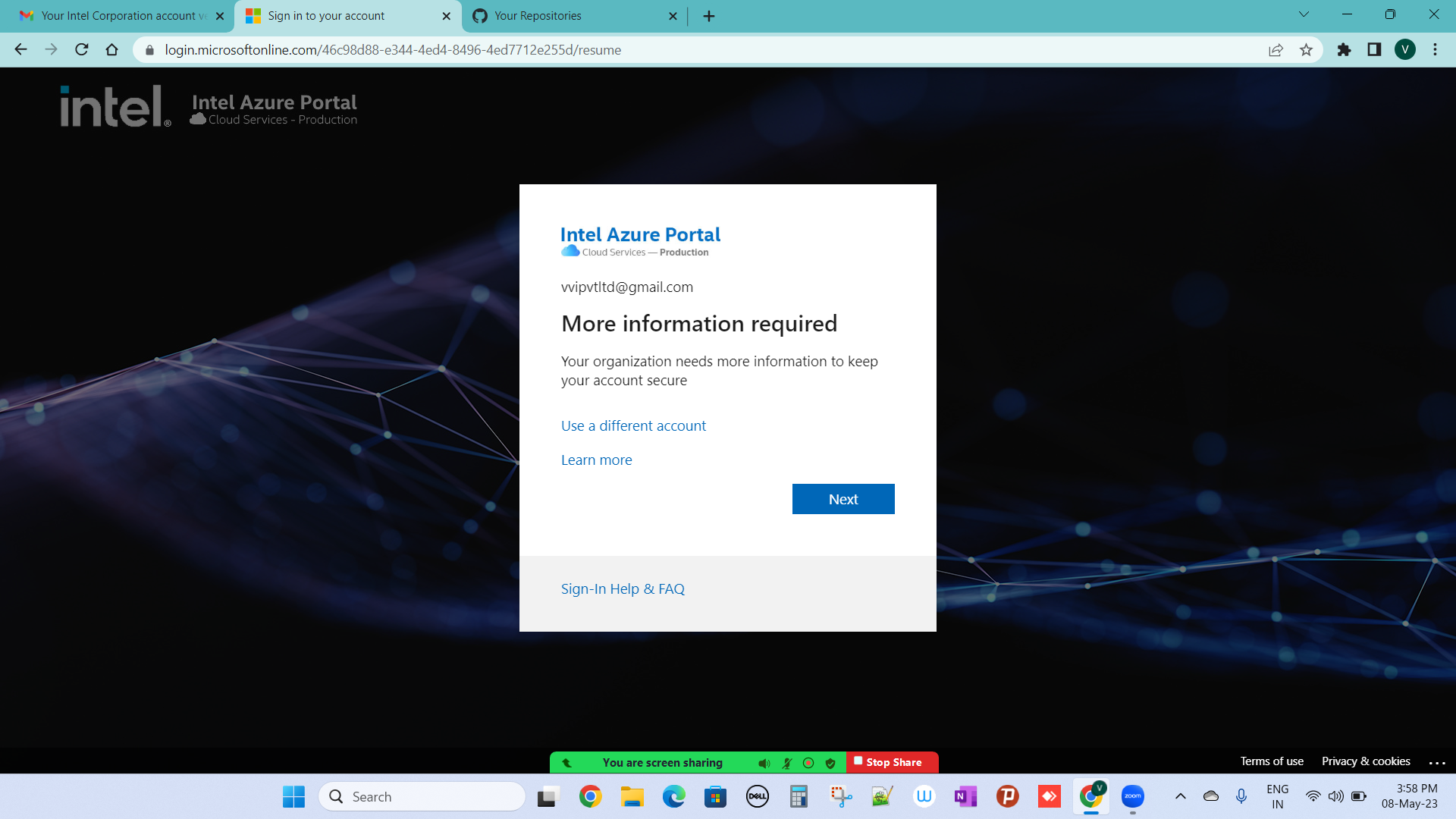
Task: Open the Snipping Tool
Action: tap(840, 796)
